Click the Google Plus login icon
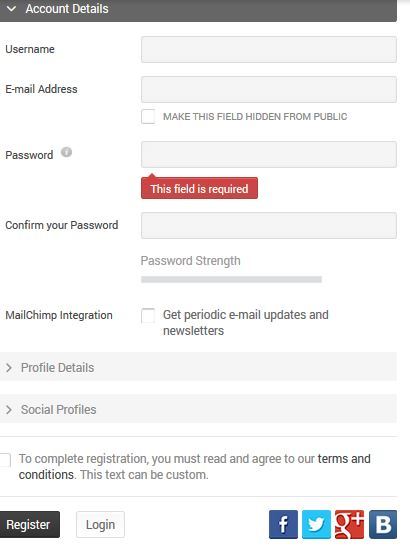 [x=349, y=524]
